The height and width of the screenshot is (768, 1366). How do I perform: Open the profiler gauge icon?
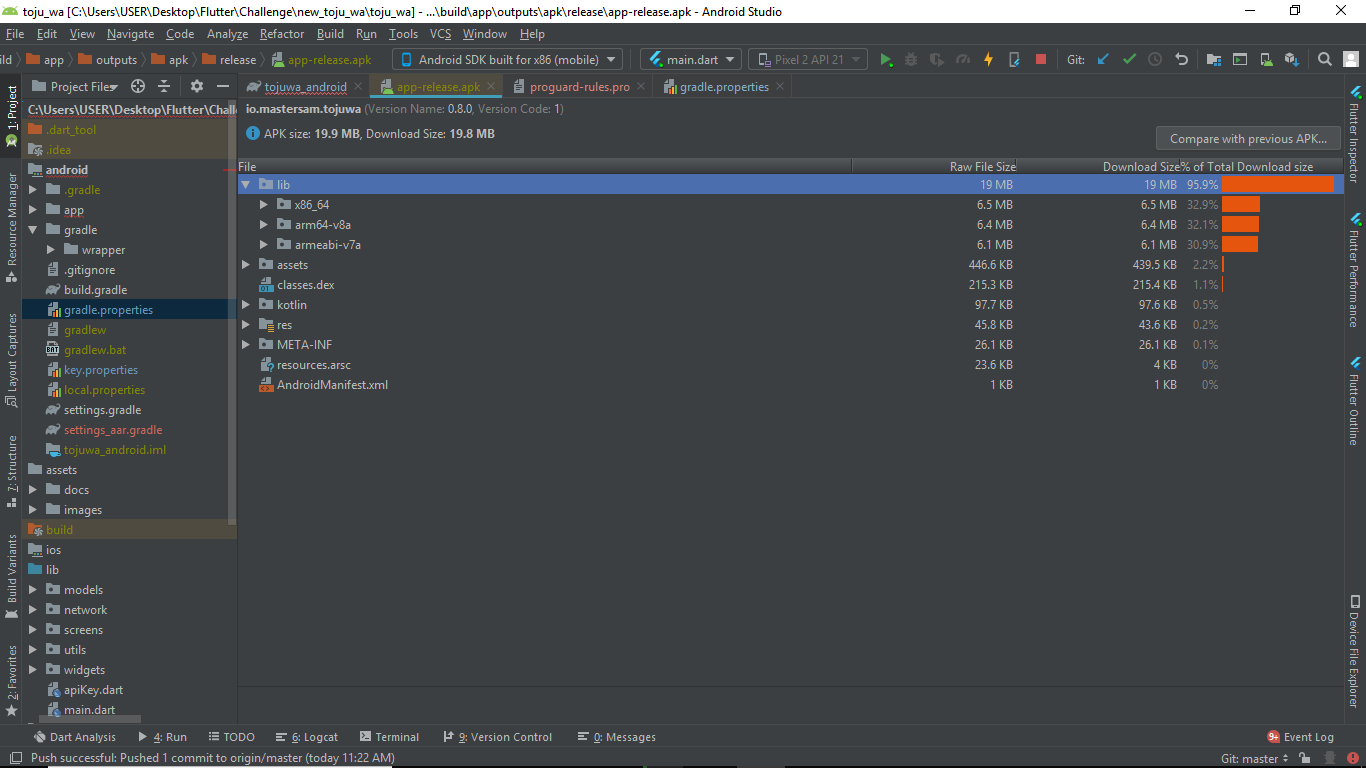[963, 60]
